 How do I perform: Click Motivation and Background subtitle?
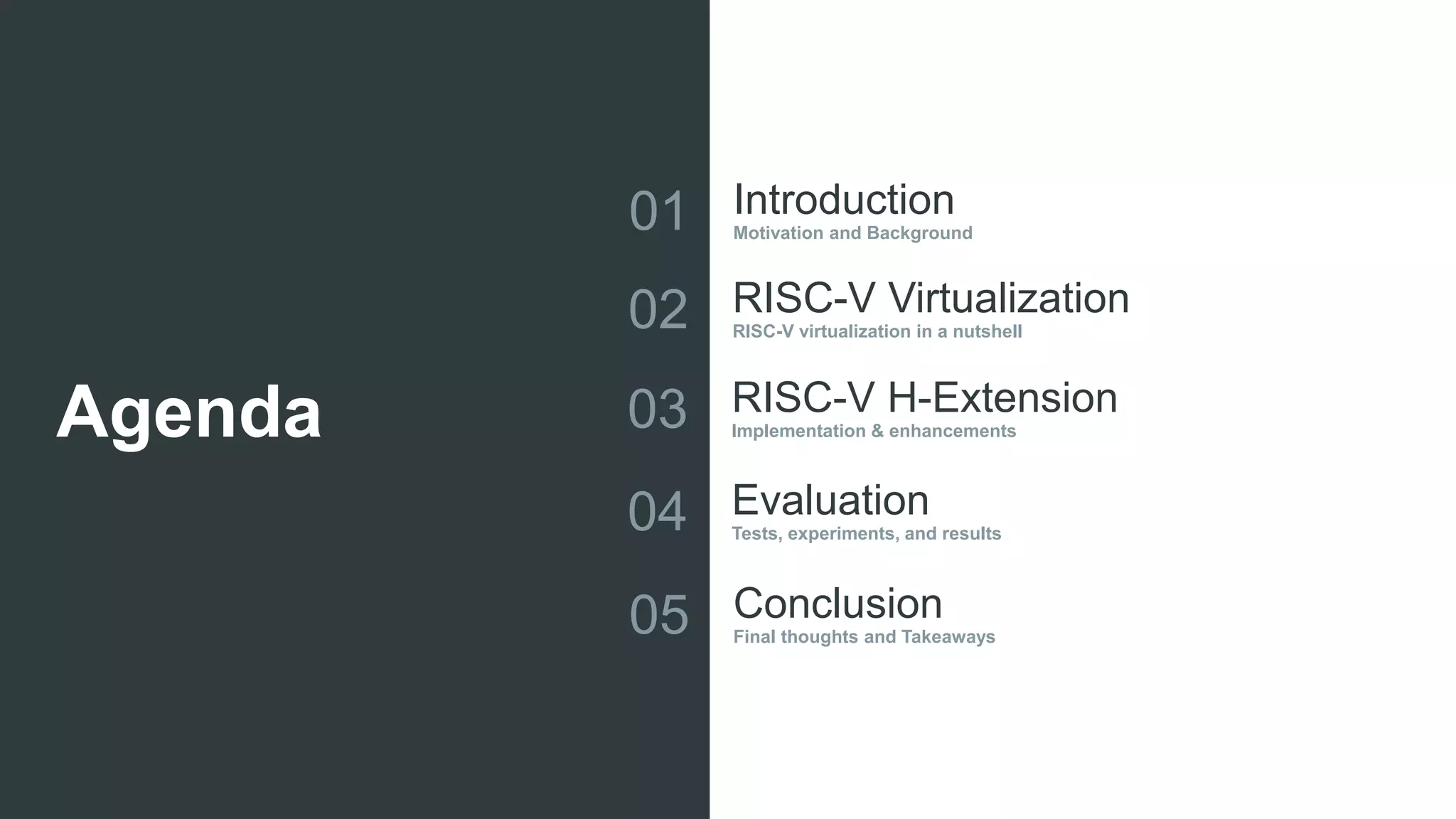tap(852, 233)
